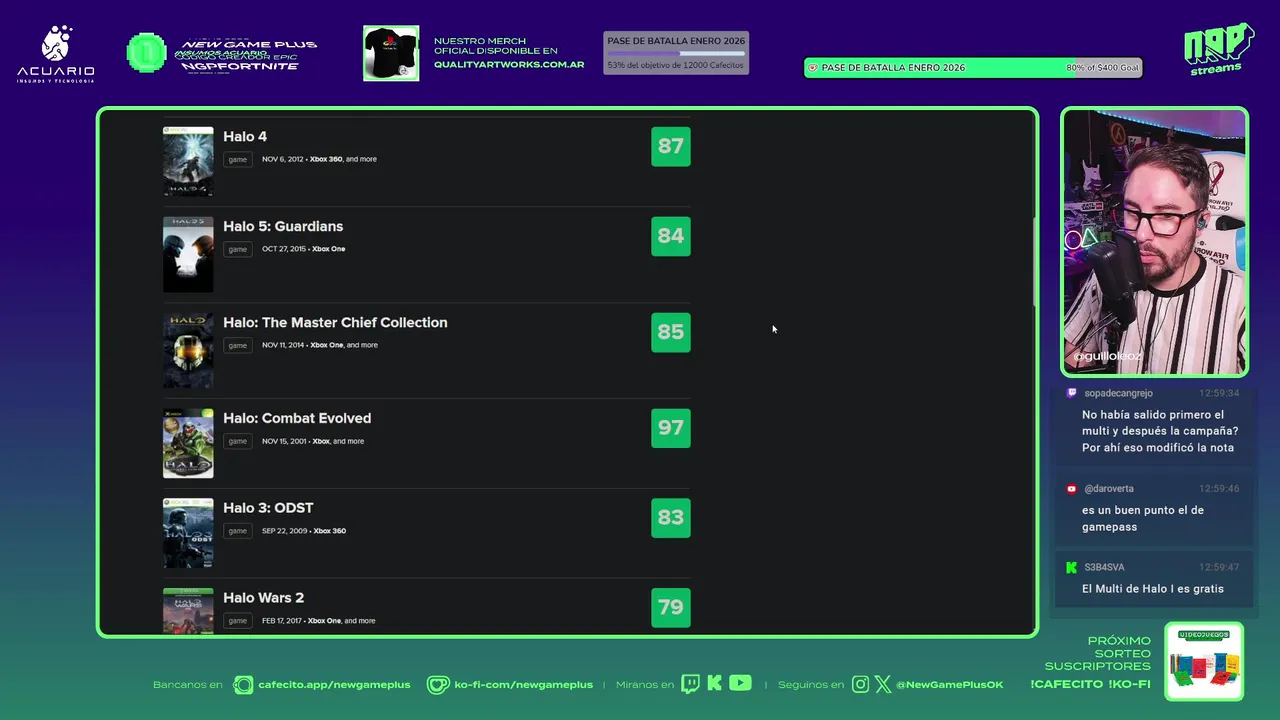Click the YouTube badge beside @daroverta
This screenshot has height=720, width=1280.
(1072, 489)
